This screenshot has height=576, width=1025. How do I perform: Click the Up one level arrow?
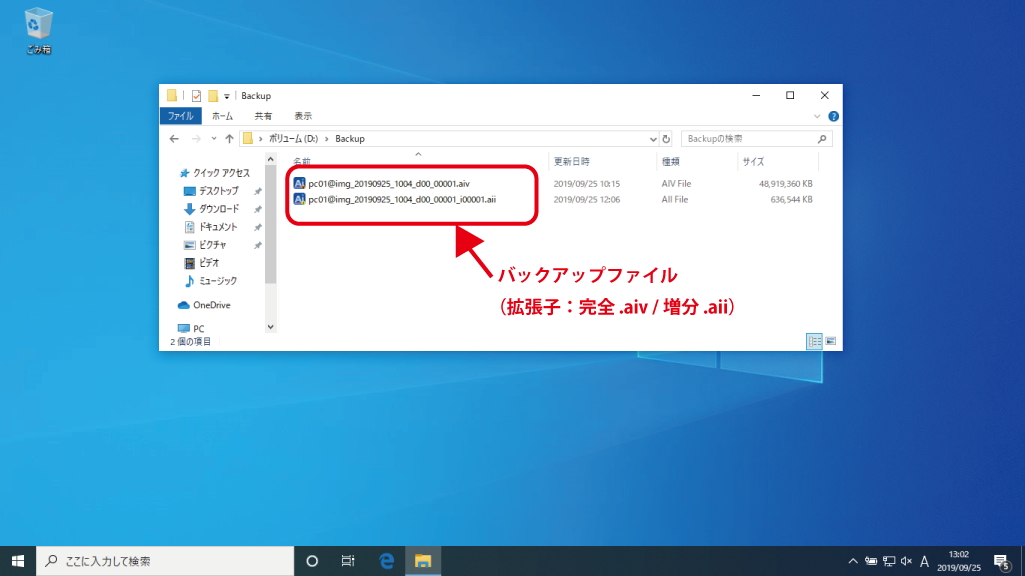point(229,139)
